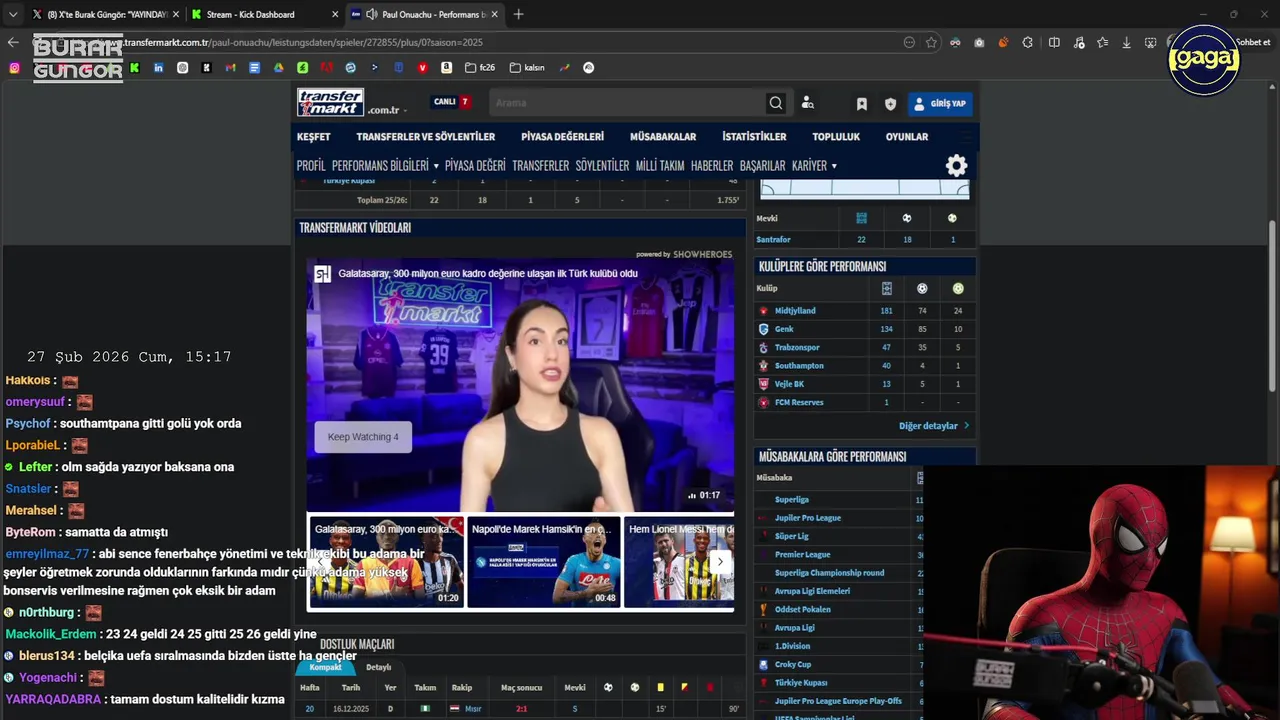
Task: Open the Southampton club link
Action: pos(799,366)
